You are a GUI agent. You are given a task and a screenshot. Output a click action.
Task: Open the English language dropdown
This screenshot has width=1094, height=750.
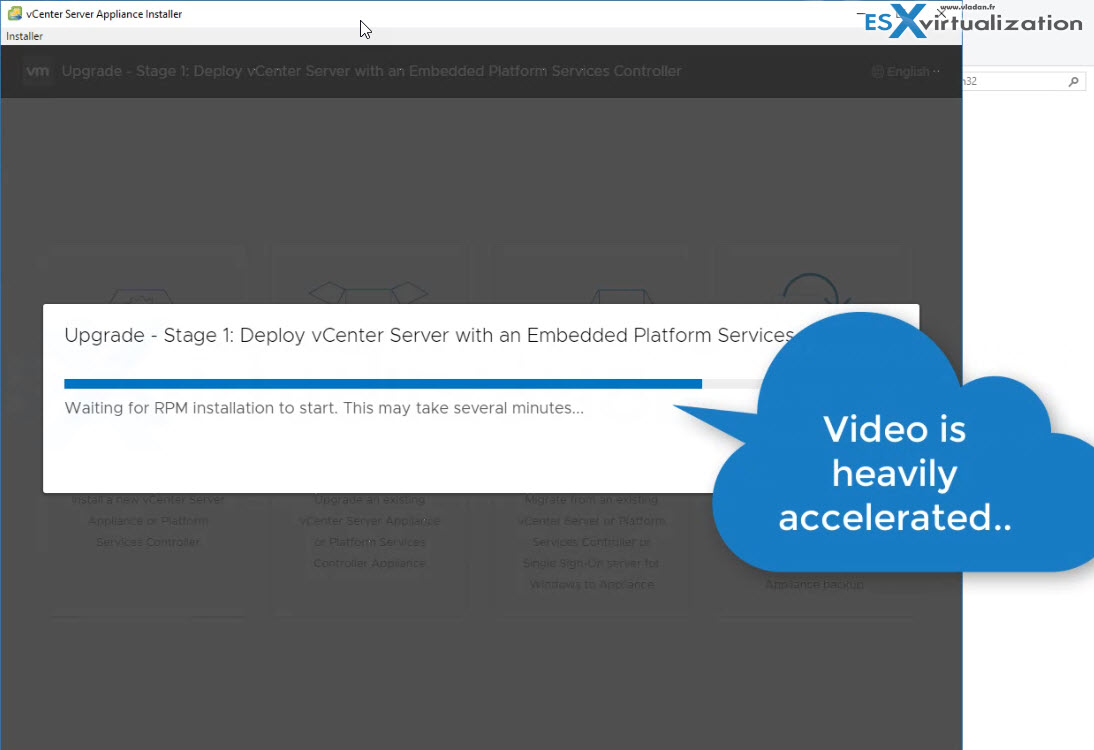pyautogui.click(x=906, y=71)
